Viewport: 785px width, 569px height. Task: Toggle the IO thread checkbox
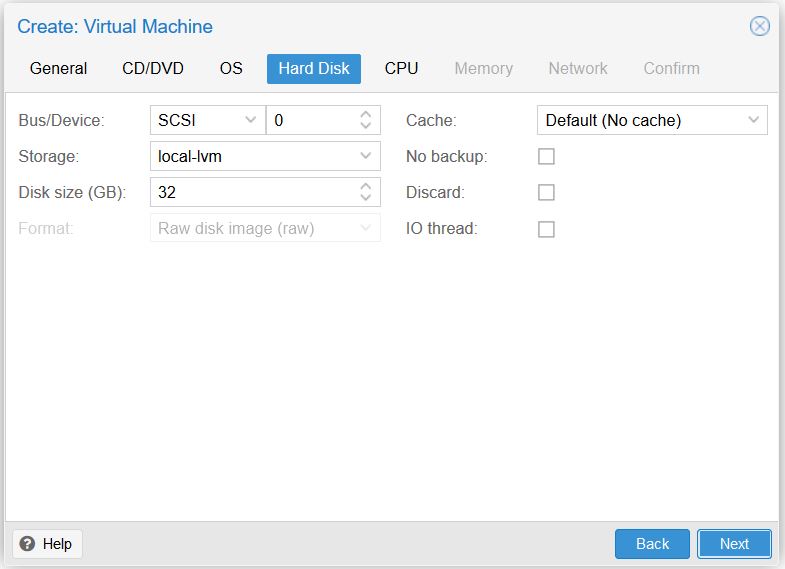pyautogui.click(x=546, y=229)
